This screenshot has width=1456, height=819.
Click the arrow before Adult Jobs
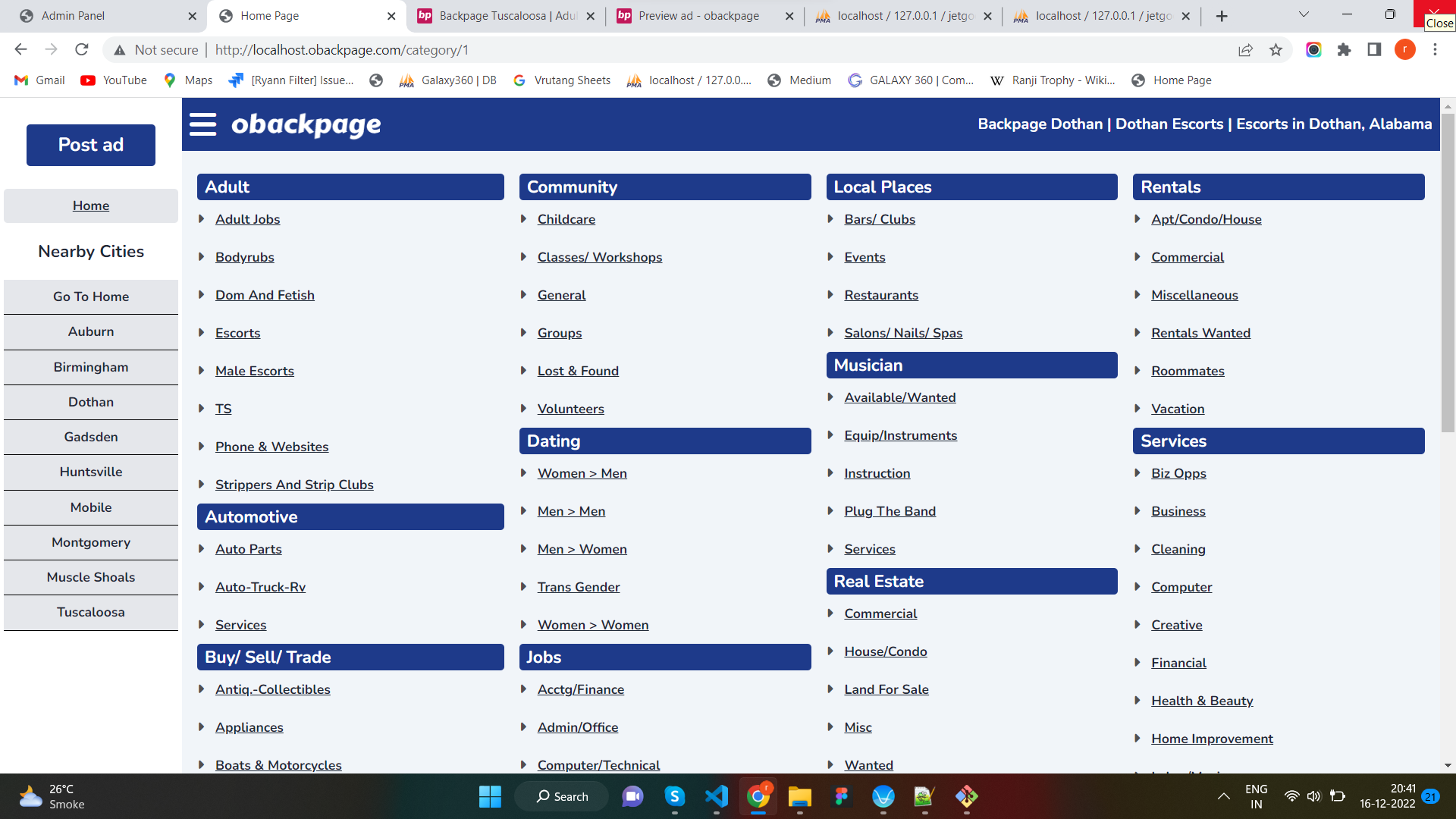(202, 219)
